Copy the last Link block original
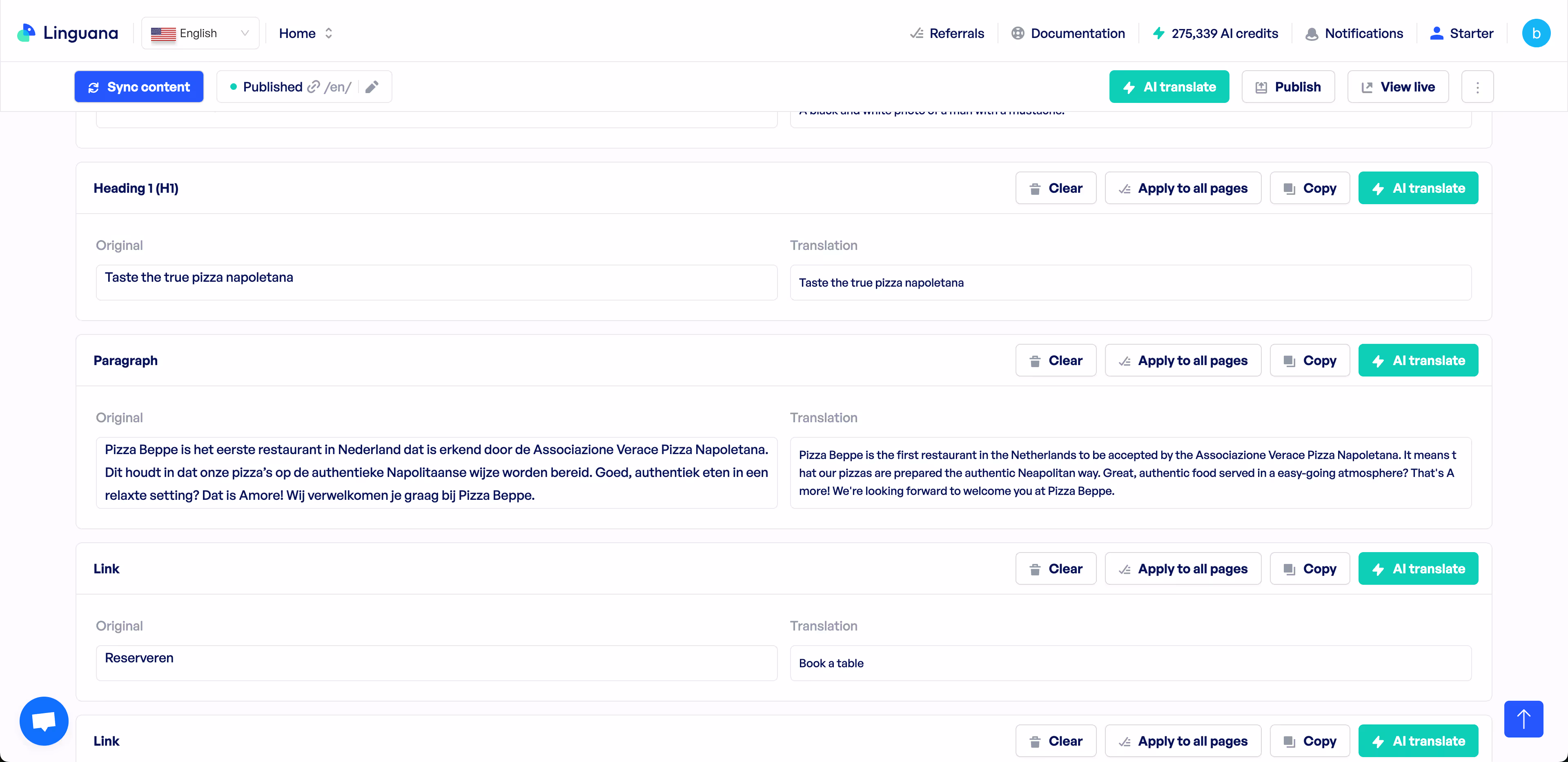Image resolution: width=1568 pixels, height=762 pixels. 1309,741
